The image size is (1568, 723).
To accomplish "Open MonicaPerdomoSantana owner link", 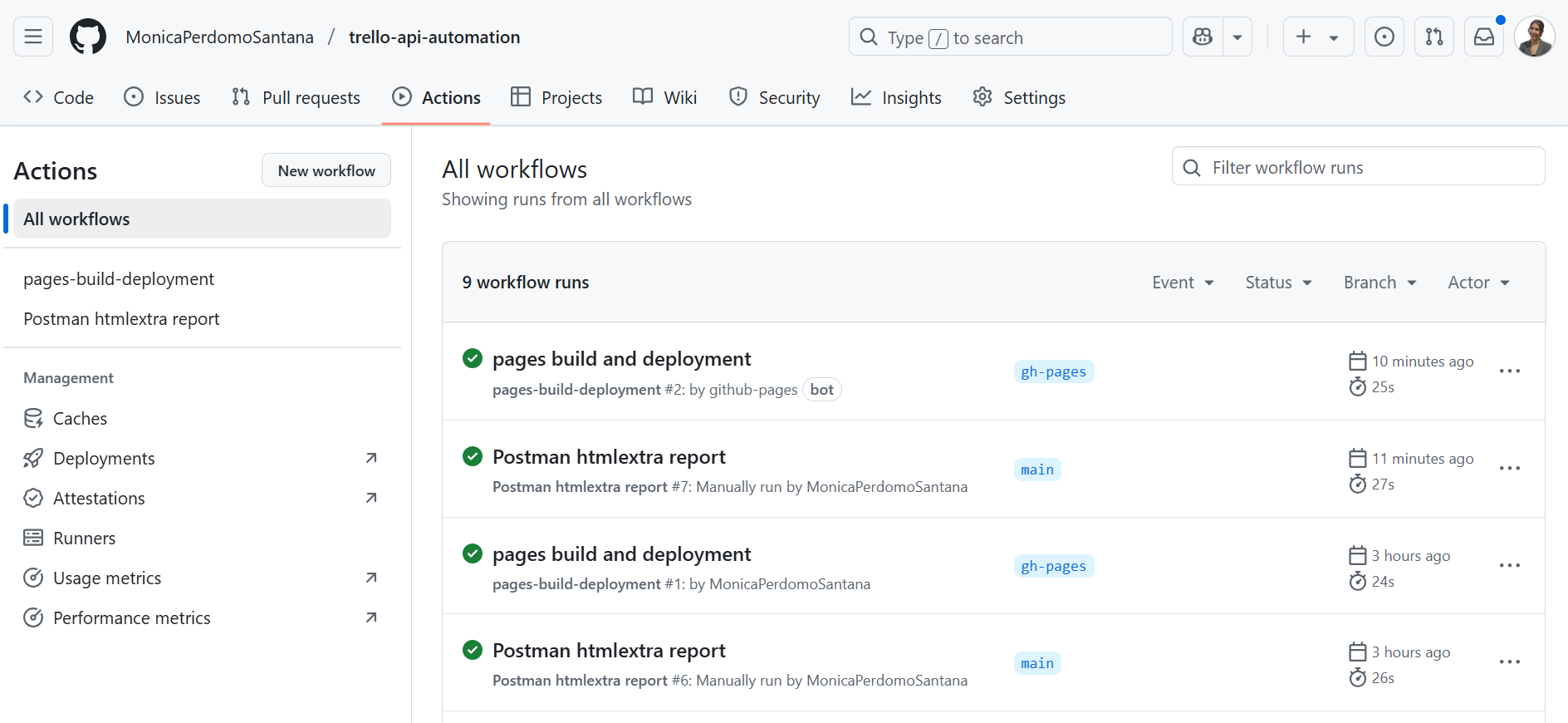I will point(220,37).
